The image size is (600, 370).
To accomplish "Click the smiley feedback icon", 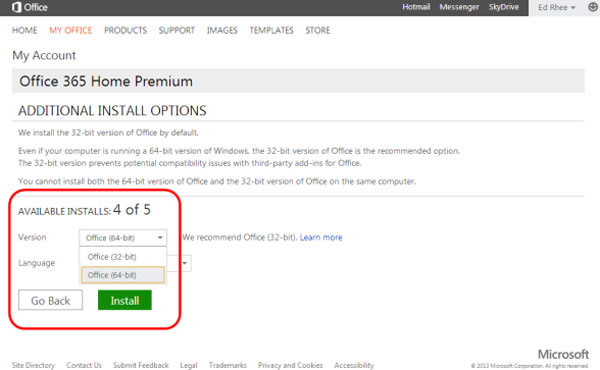I will point(593,7).
